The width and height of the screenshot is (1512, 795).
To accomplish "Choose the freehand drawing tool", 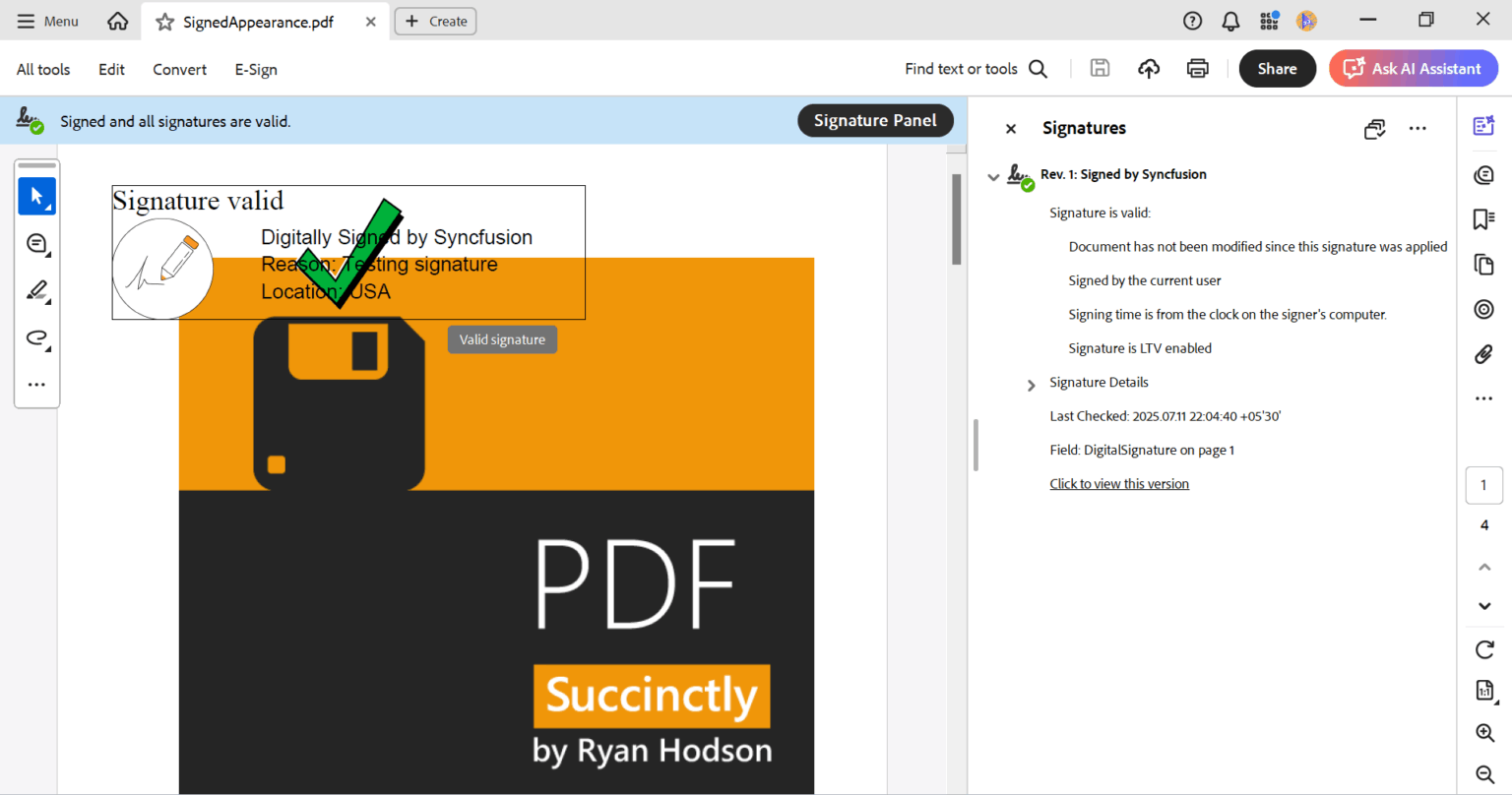I will 36,337.
